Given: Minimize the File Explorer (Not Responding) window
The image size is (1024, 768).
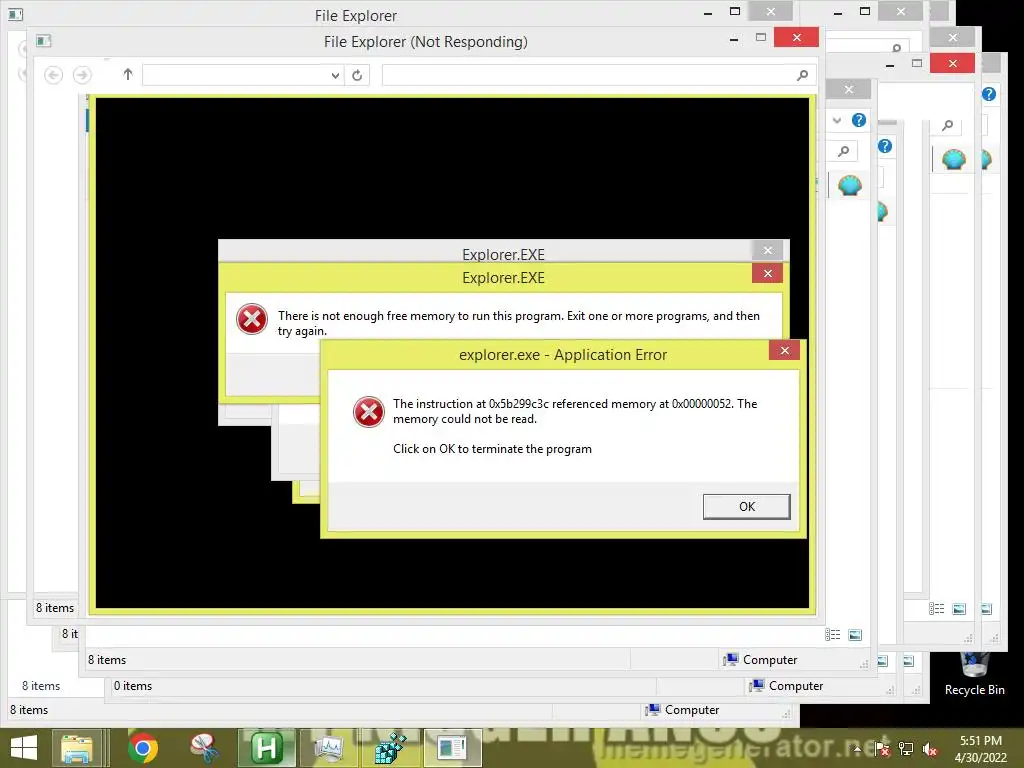Looking at the screenshot, I should pos(734,39).
